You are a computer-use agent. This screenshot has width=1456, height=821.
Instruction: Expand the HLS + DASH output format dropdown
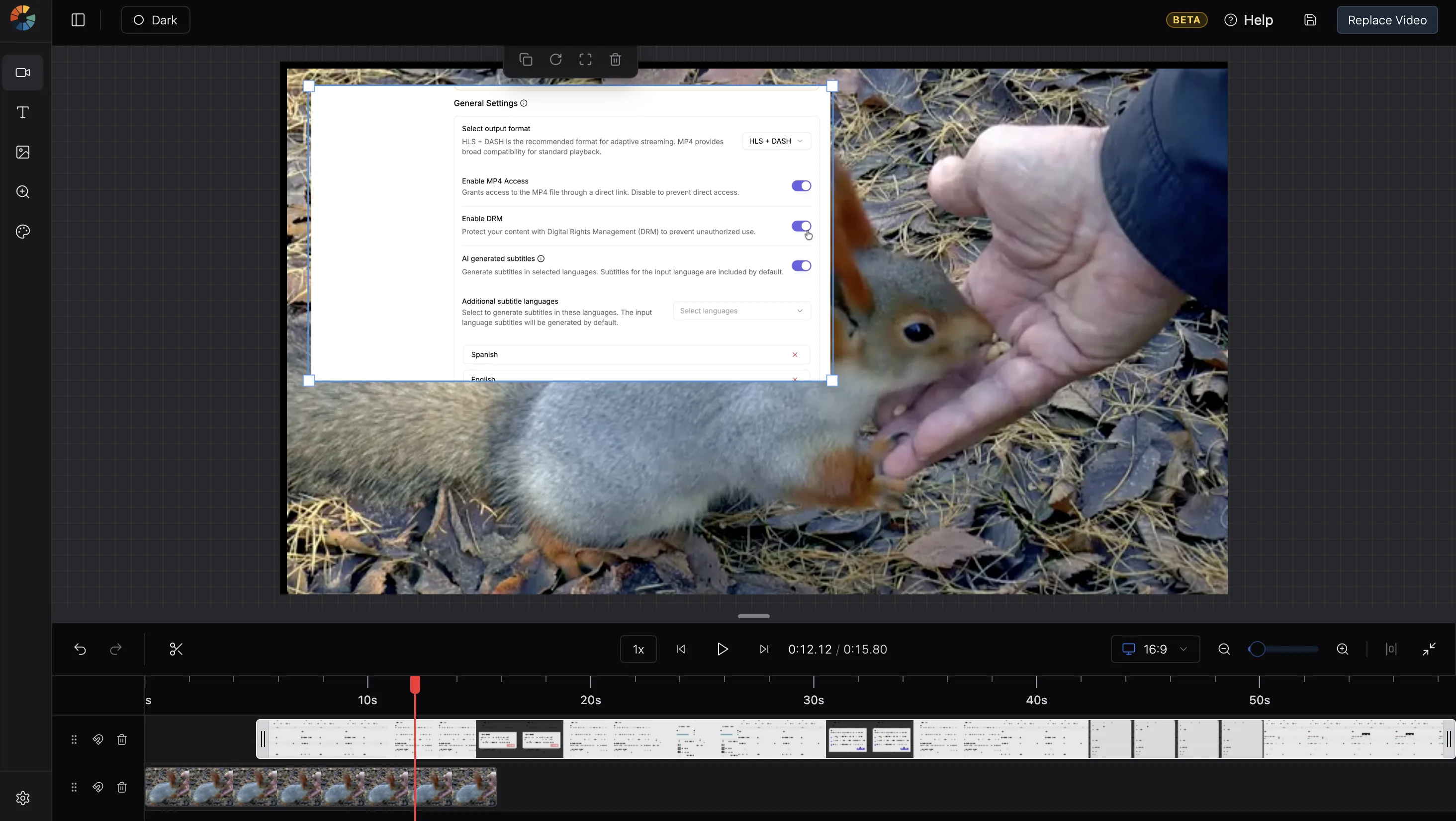pos(776,141)
